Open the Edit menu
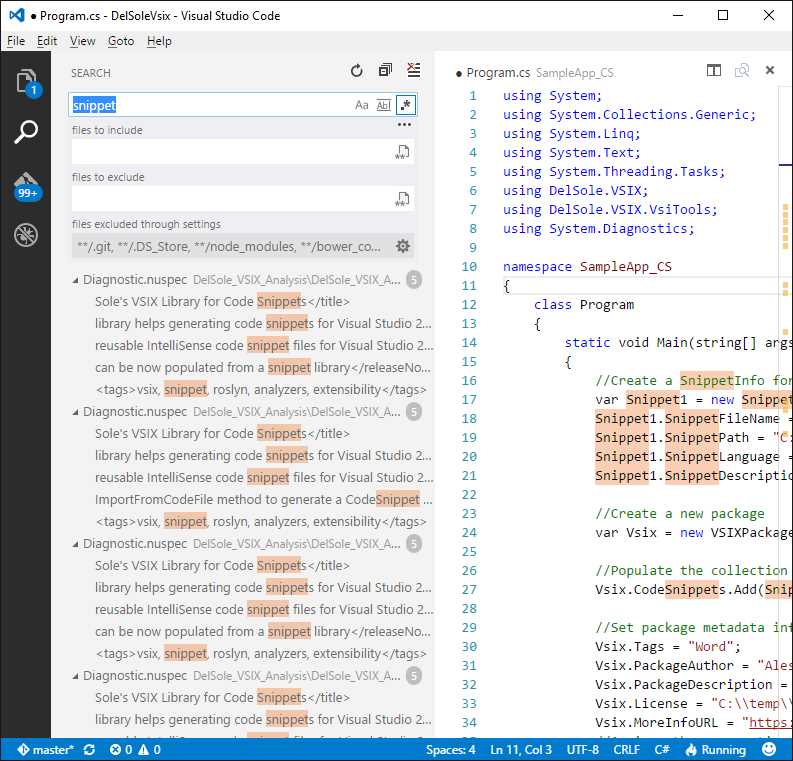The image size is (793, 761). coord(47,41)
